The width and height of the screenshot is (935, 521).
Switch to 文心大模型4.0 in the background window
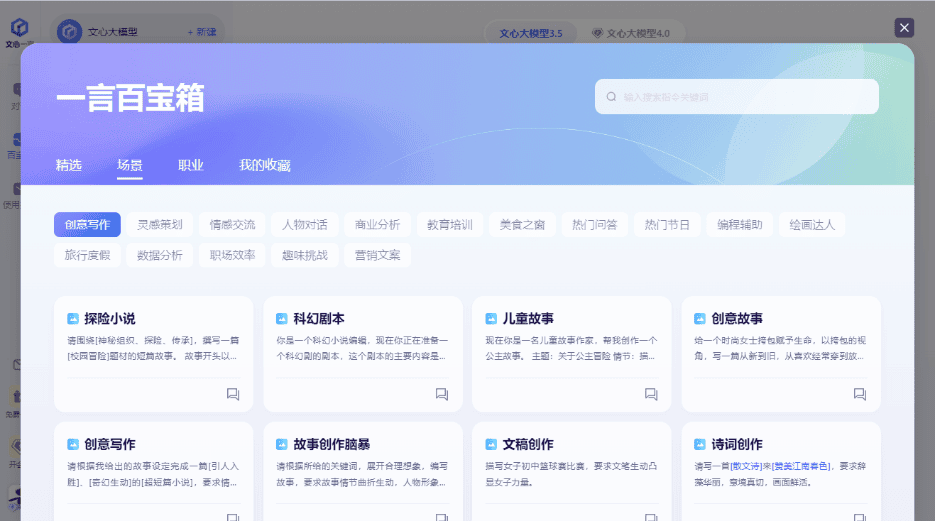coord(631,33)
